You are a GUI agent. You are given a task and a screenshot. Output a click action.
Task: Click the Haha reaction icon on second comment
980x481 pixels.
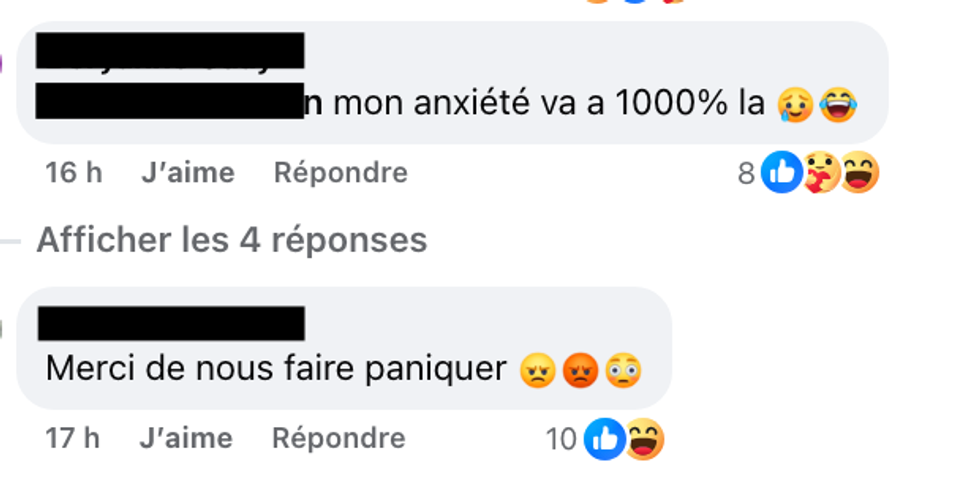pyautogui.click(x=644, y=439)
